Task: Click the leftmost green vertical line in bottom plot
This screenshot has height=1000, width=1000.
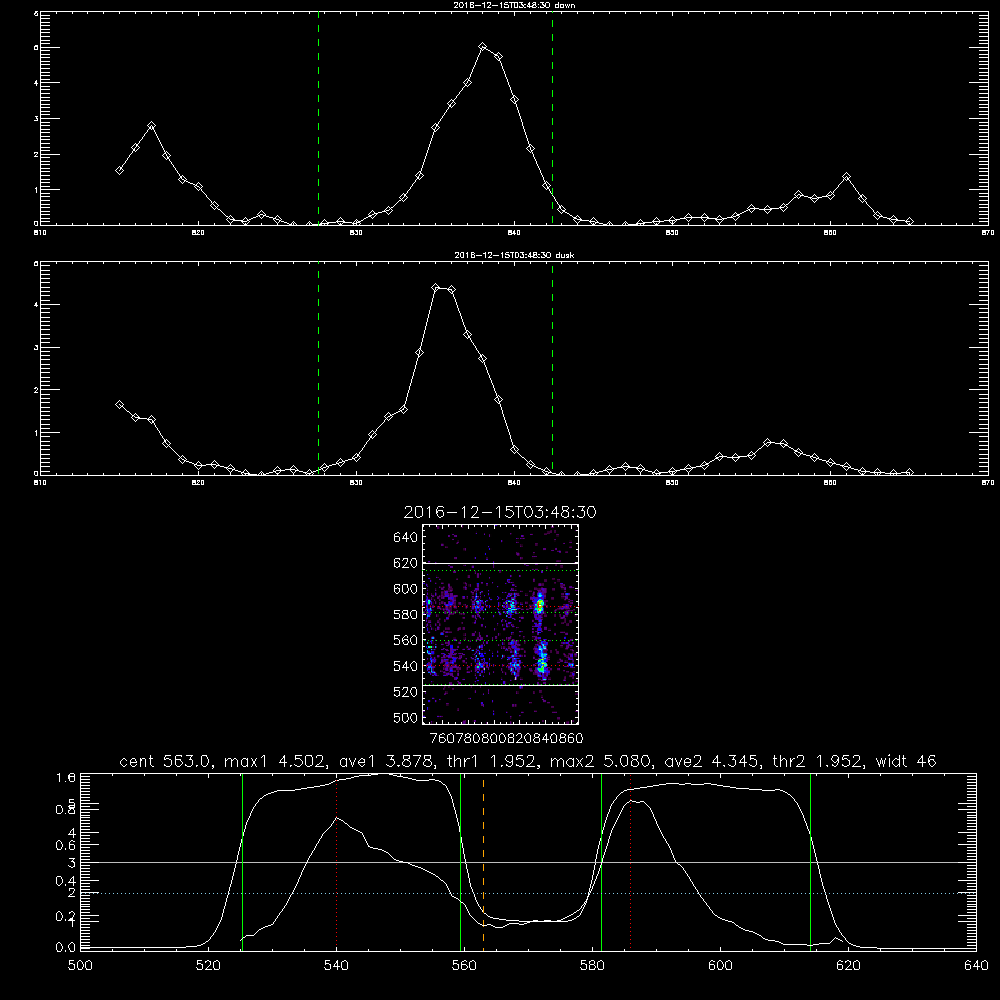Action: point(242,862)
